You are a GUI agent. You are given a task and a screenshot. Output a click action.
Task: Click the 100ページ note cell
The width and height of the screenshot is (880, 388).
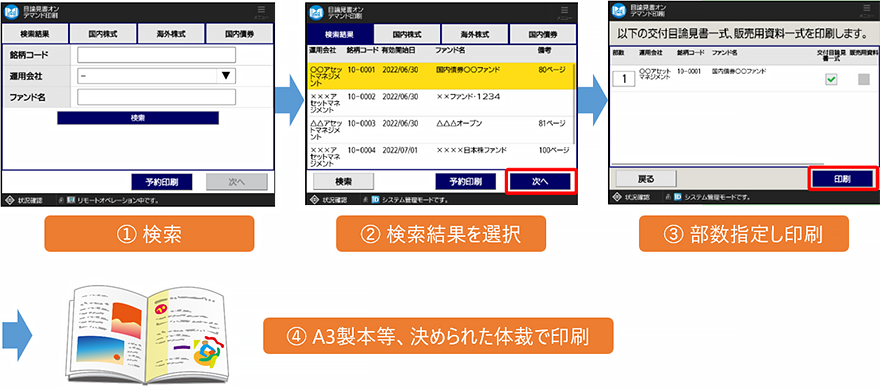(x=553, y=150)
